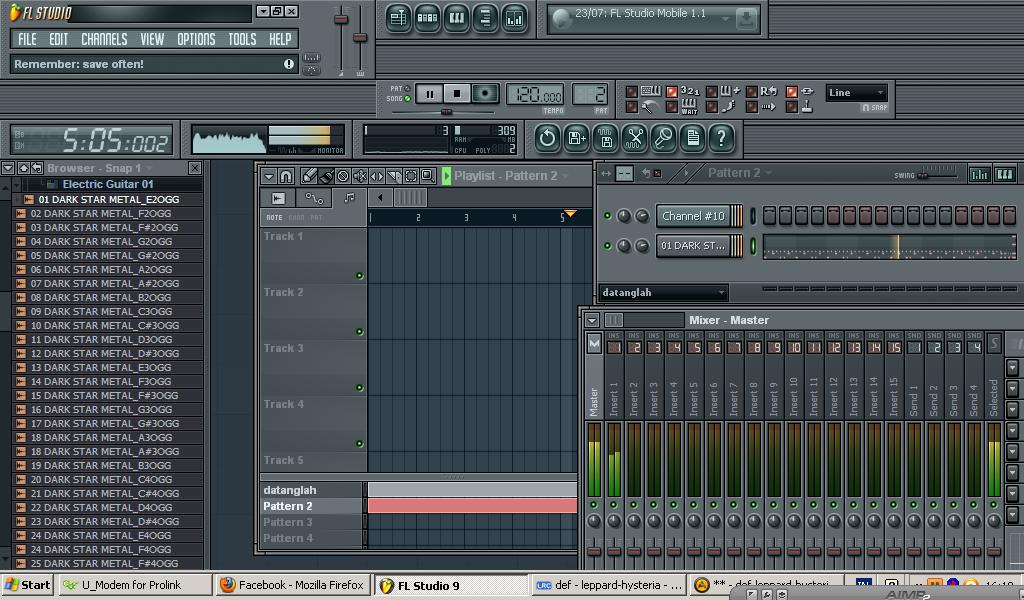Select the Zoom tool in the Playlist toolbar

428,175
